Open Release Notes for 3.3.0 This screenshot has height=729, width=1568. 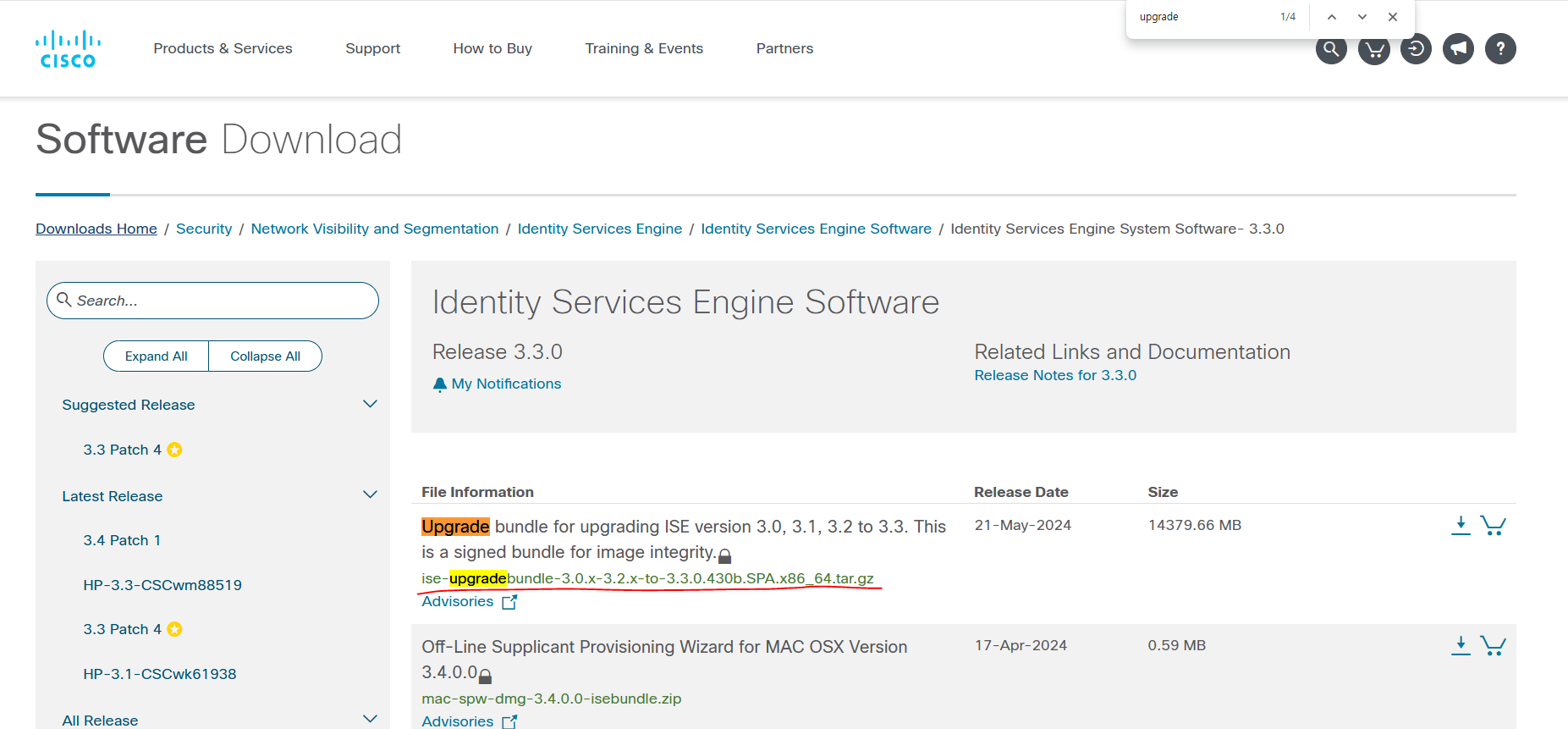point(1055,375)
